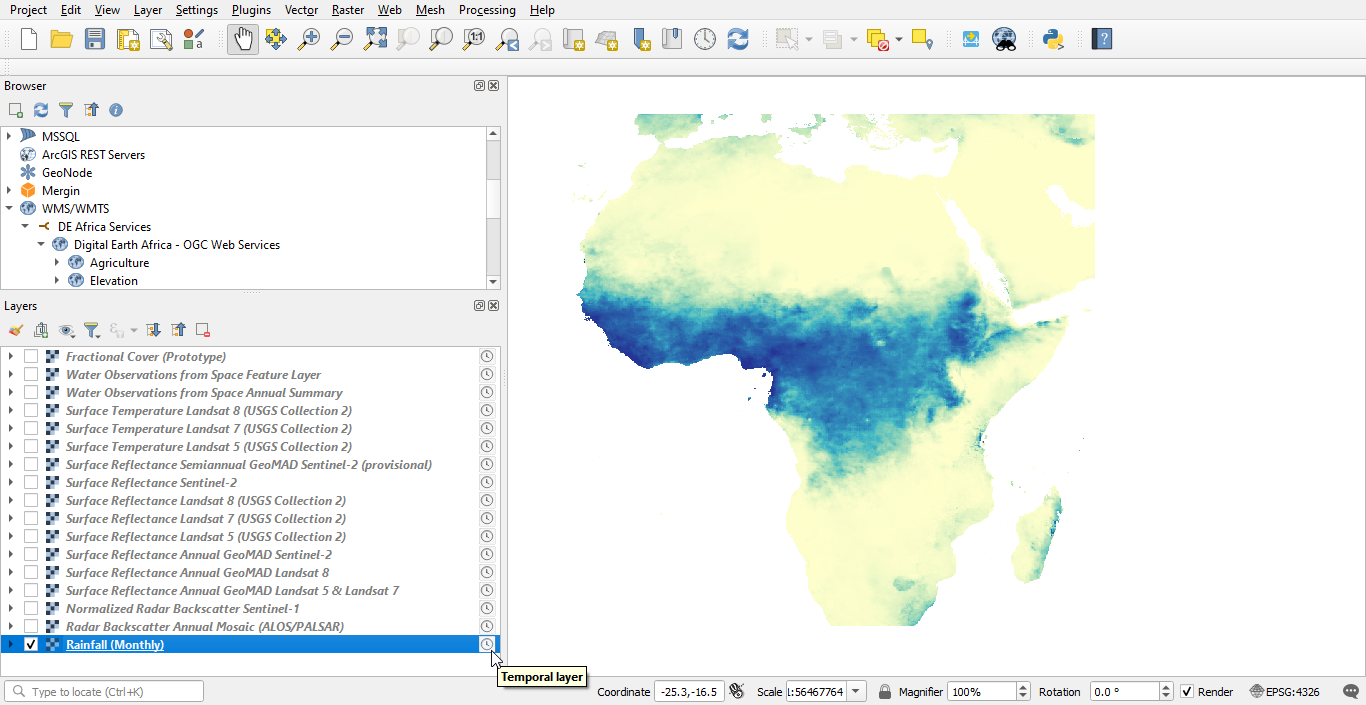The width and height of the screenshot is (1366, 705).
Task: Open the Python console
Action: (x=1052, y=39)
